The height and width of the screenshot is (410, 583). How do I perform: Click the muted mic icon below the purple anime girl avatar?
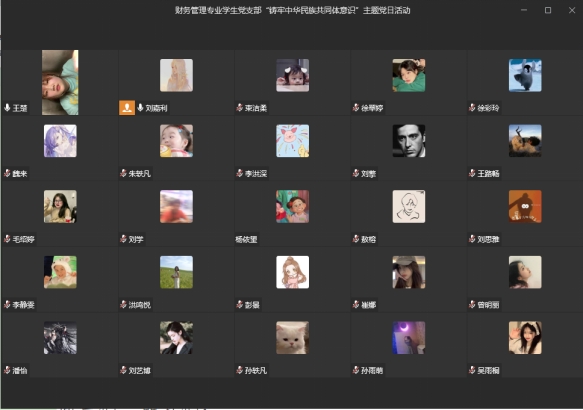[7, 173]
